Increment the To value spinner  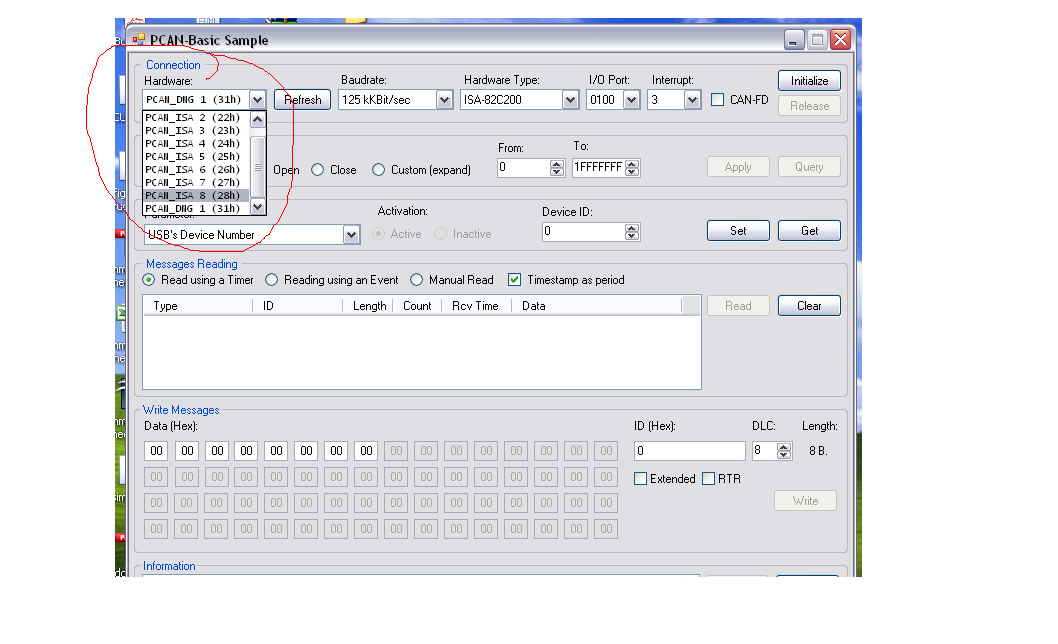pos(632,164)
